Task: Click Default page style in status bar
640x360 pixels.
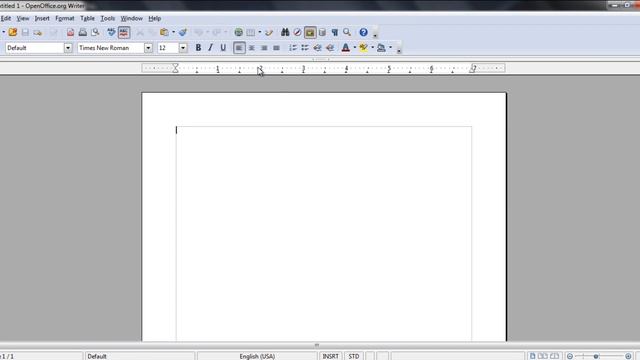Action: [x=97, y=356]
